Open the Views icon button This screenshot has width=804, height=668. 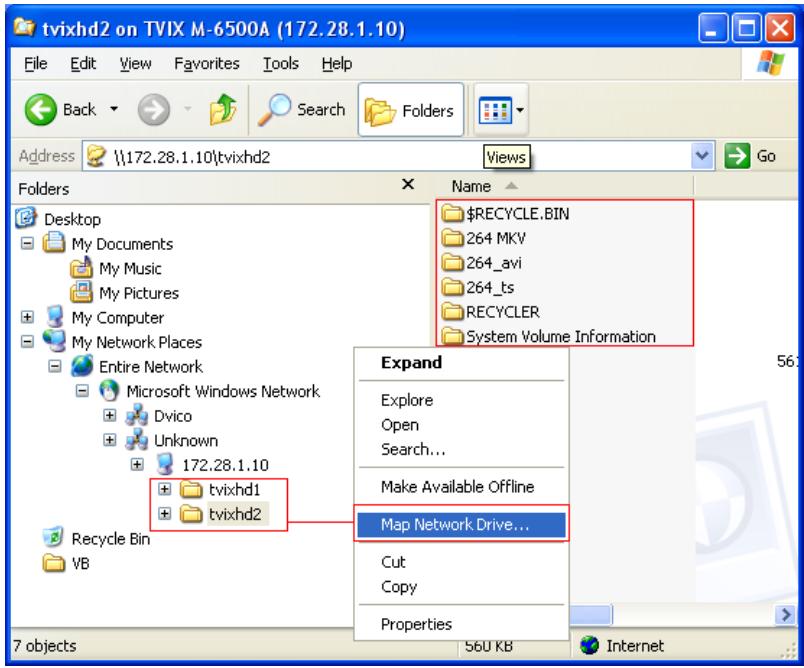[x=495, y=110]
